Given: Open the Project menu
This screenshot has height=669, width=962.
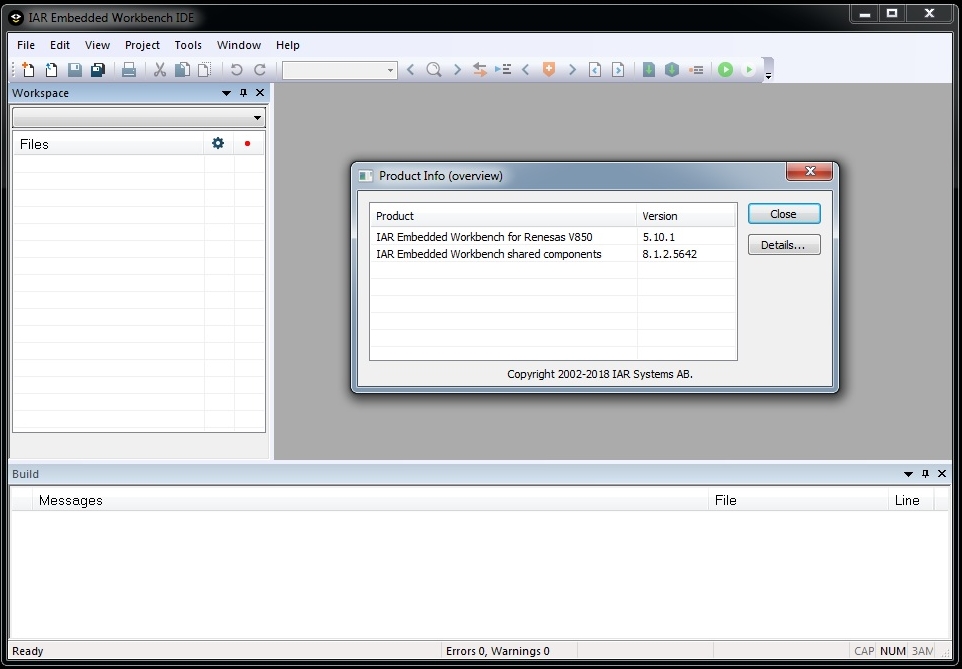Looking at the screenshot, I should (142, 45).
